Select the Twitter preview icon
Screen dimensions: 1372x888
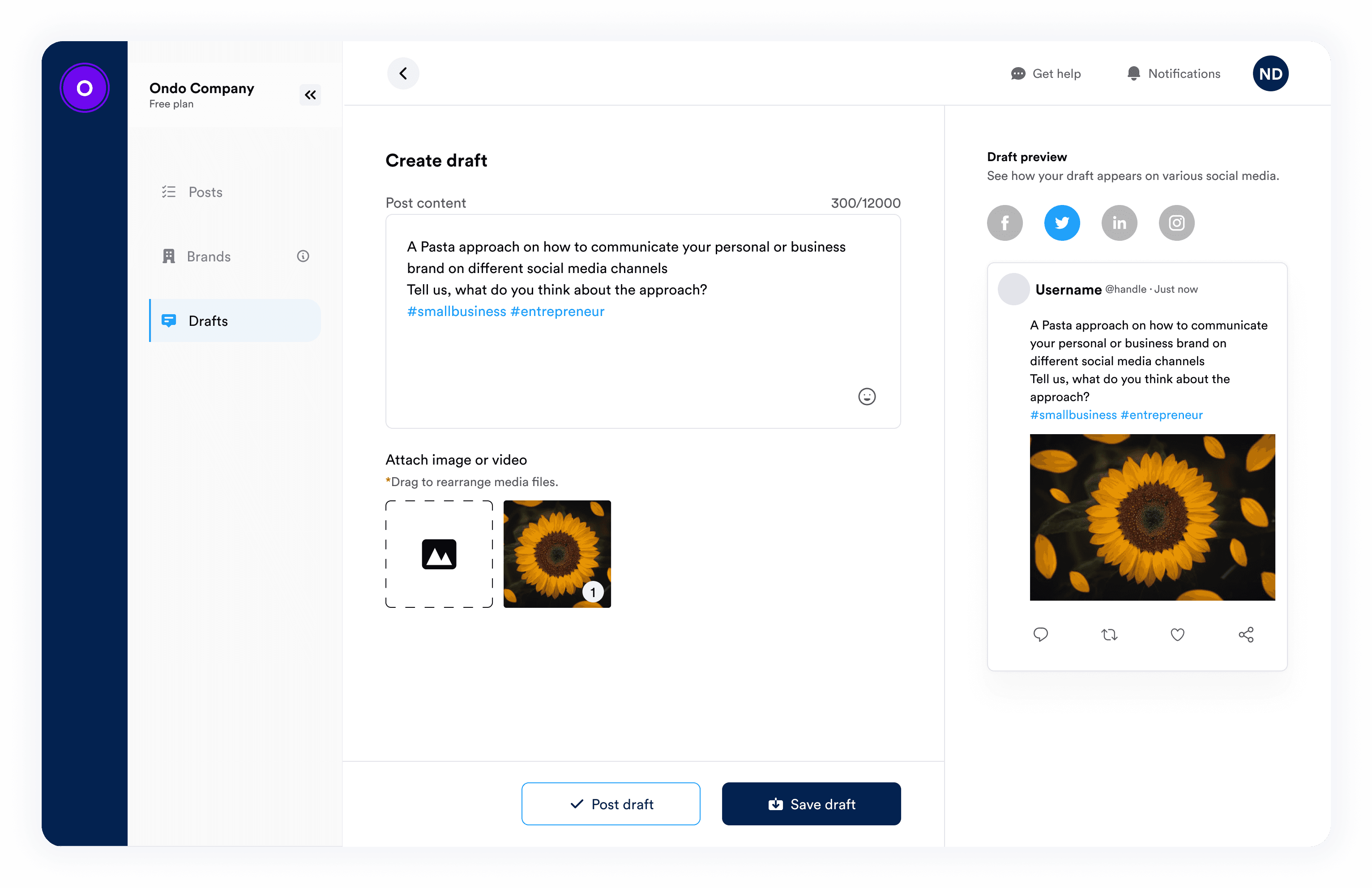(x=1061, y=223)
